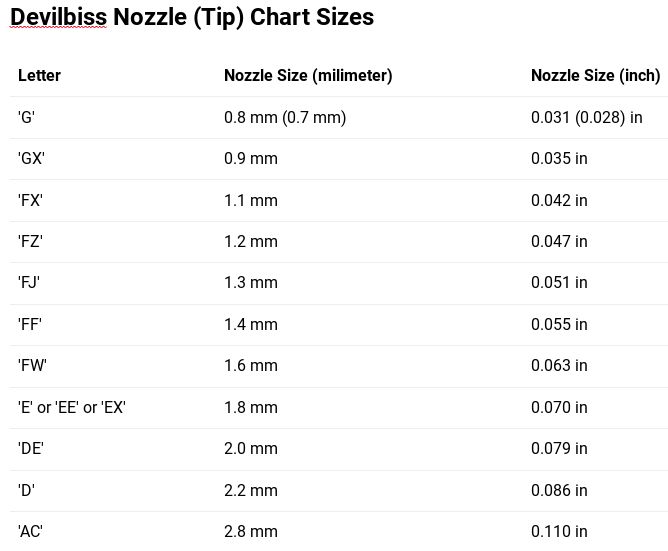Click the '0.051 in' cell
This screenshot has width=668, height=551.
559,283
